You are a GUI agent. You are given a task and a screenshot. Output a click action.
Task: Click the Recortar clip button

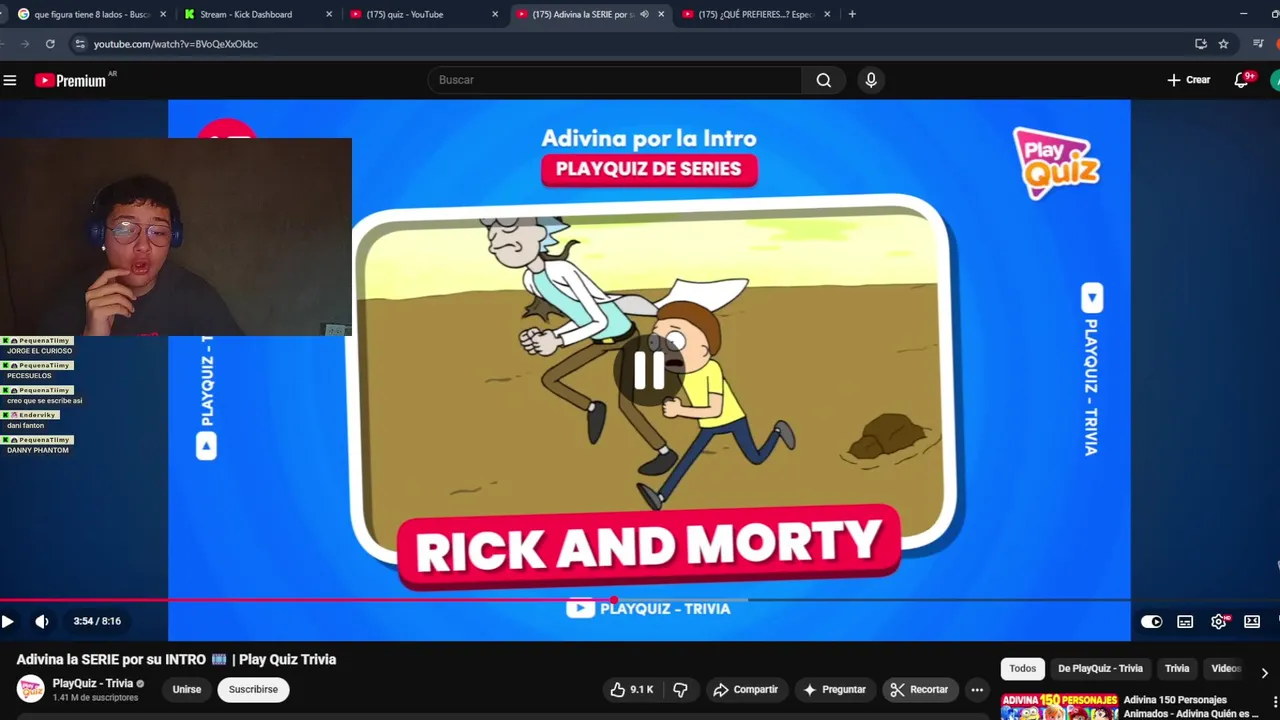tap(919, 689)
